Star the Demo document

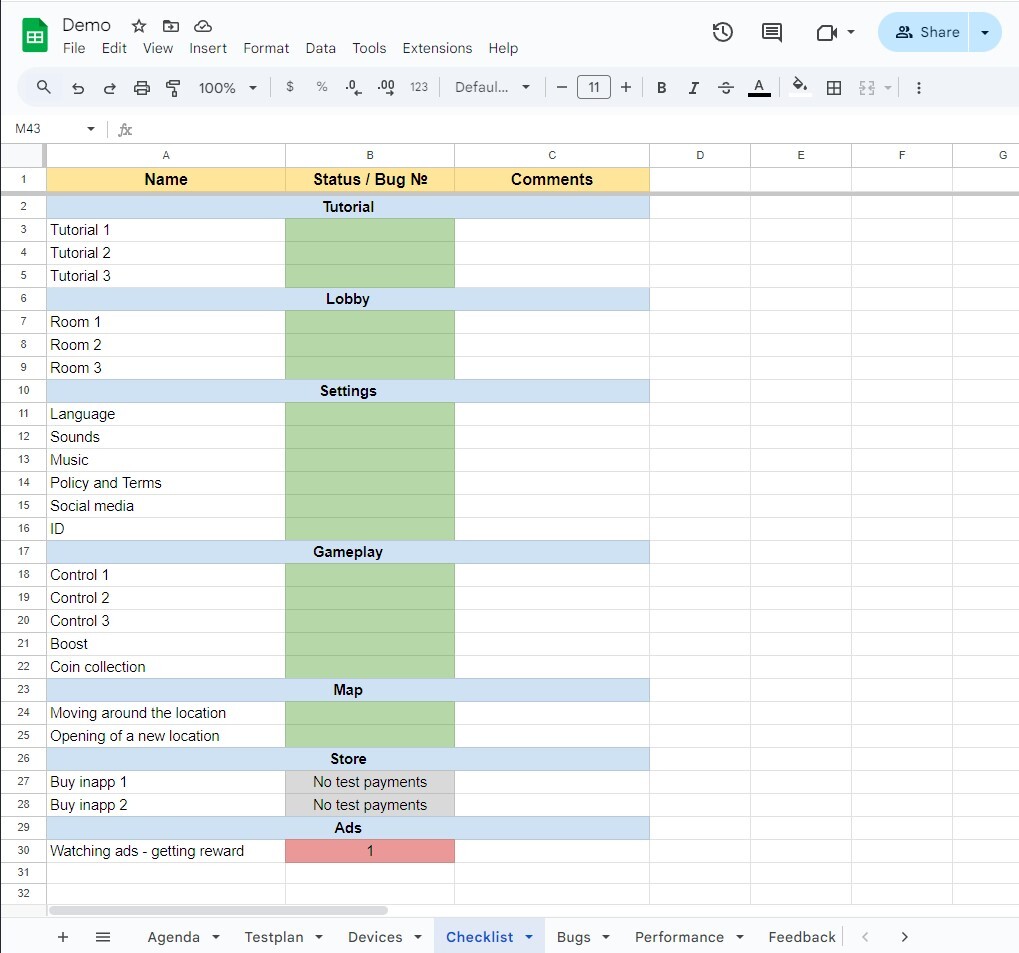(x=139, y=26)
